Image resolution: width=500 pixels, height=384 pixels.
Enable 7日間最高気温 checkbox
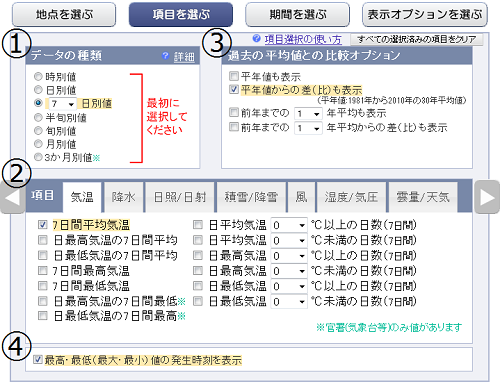43,270
